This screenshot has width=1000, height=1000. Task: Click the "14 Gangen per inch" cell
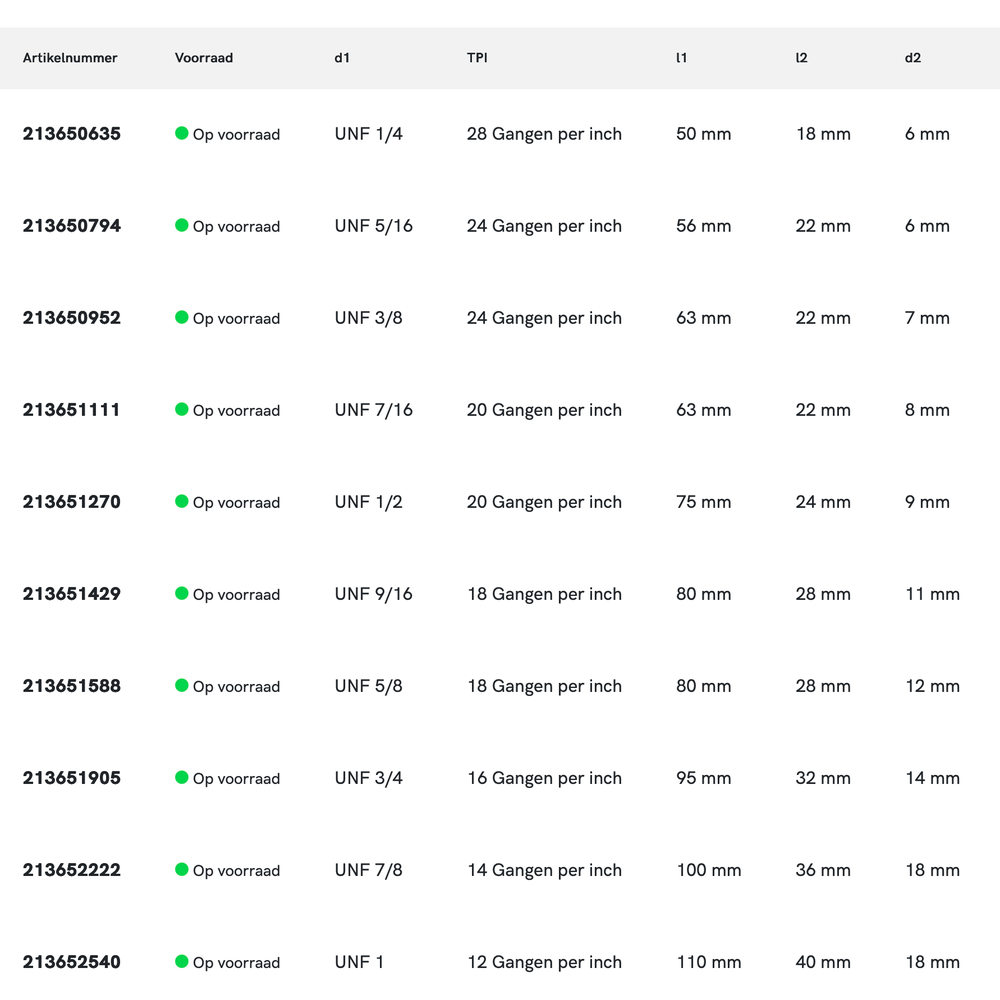pyautogui.click(x=544, y=870)
